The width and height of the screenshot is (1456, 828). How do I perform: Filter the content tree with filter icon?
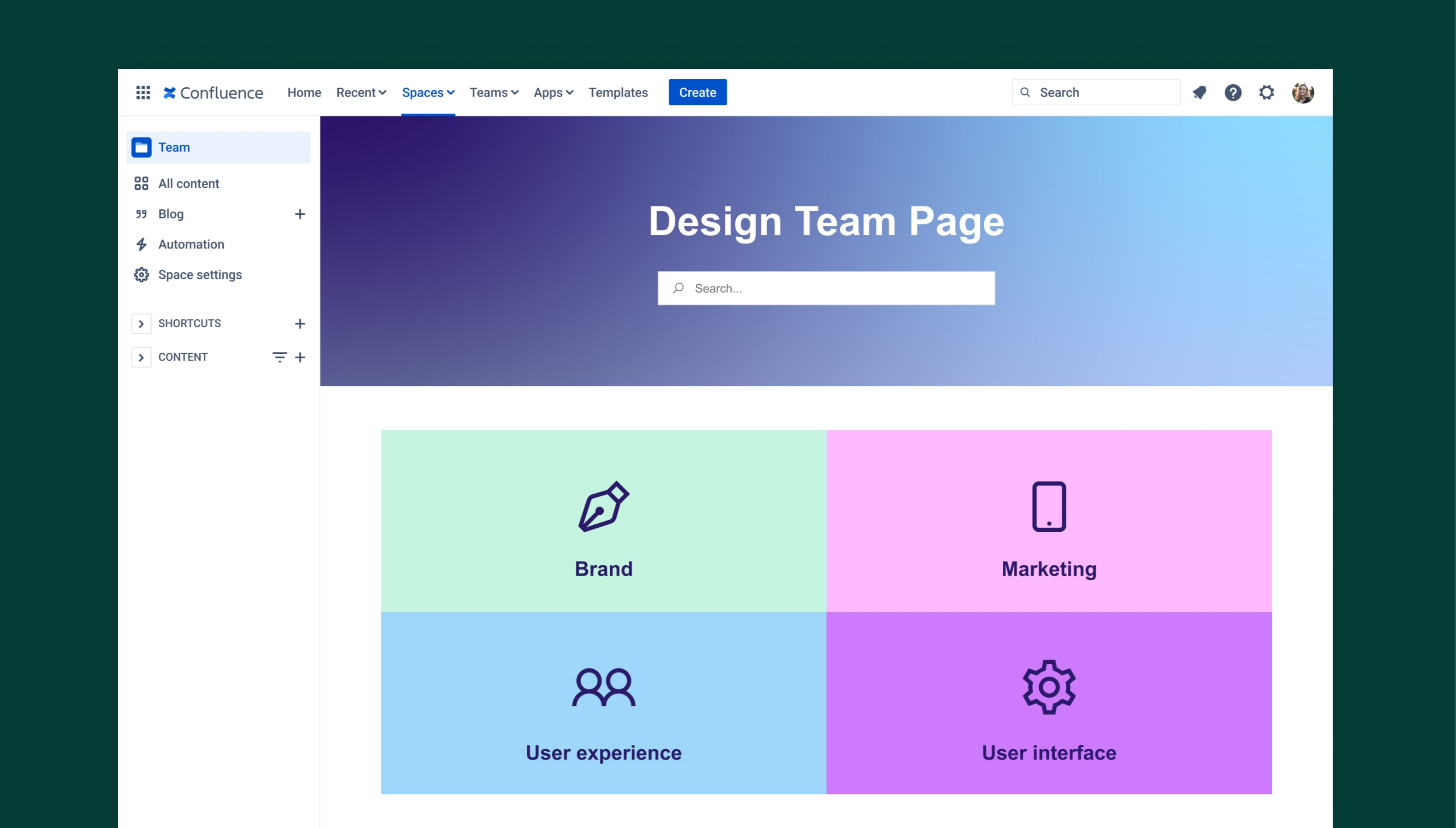[x=279, y=357]
